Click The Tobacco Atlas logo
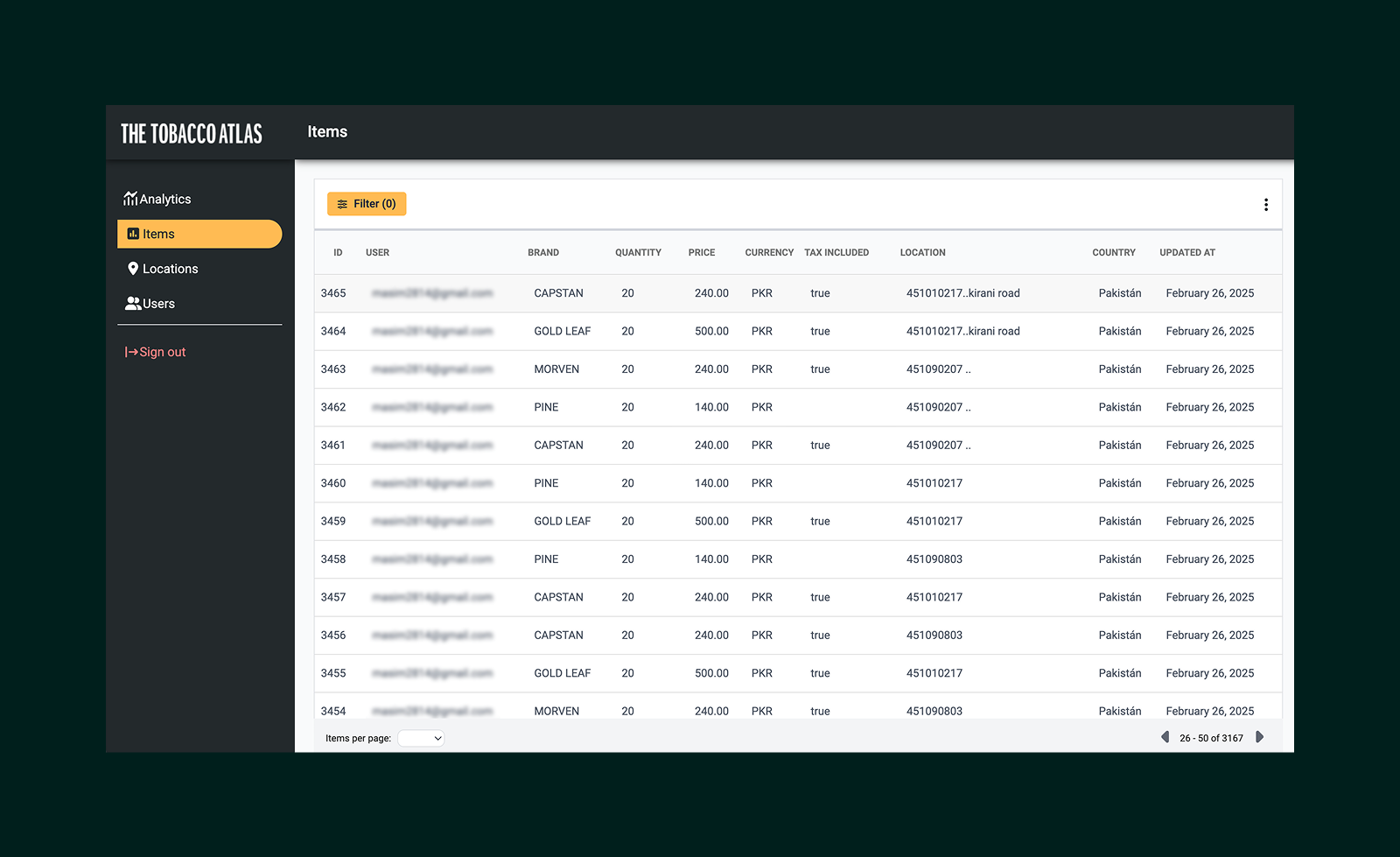Viewport: 1400px width, 857px height. tap(191, 133)
